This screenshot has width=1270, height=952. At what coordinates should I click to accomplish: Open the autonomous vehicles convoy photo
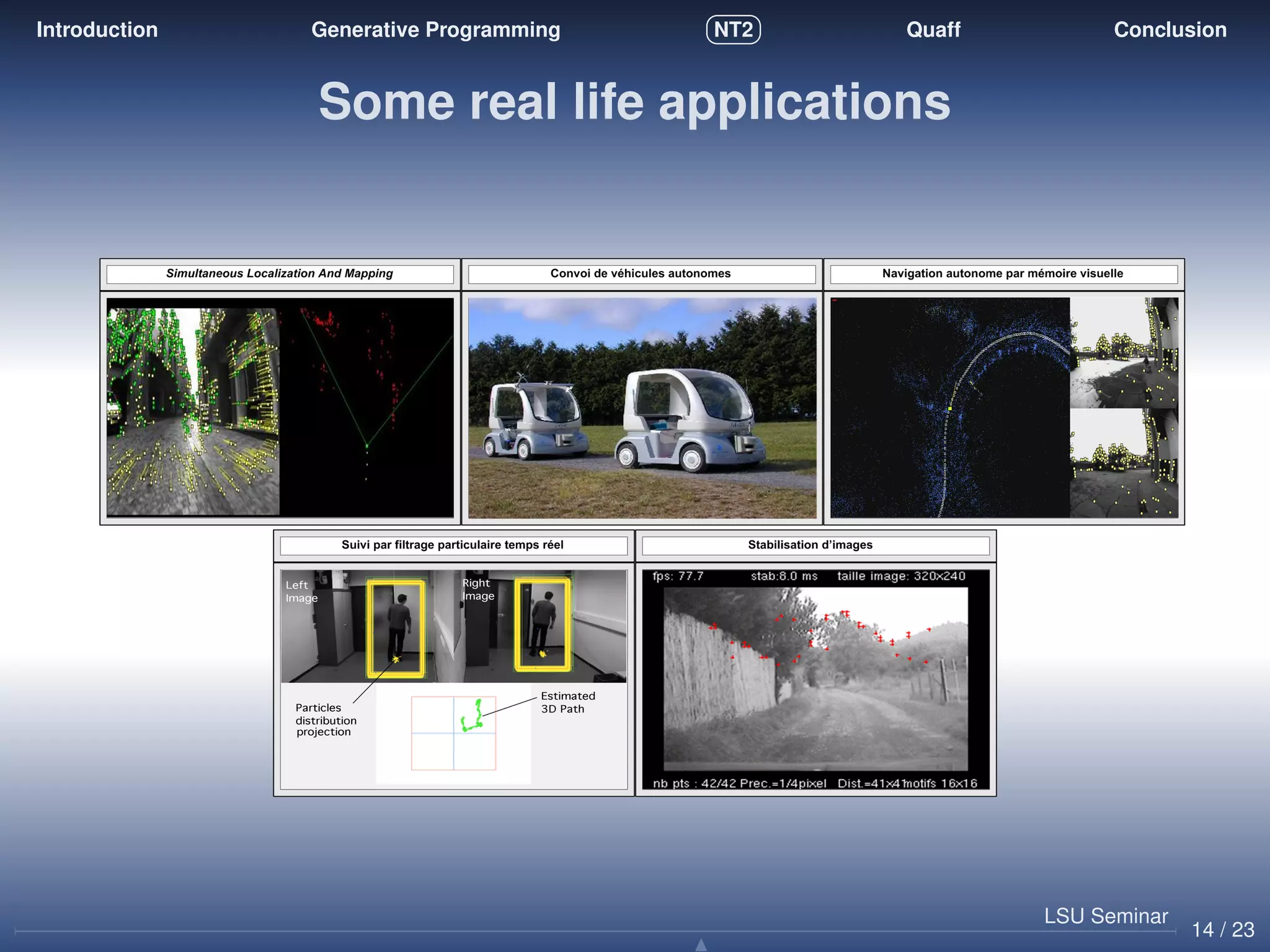(x=642, y=408)
